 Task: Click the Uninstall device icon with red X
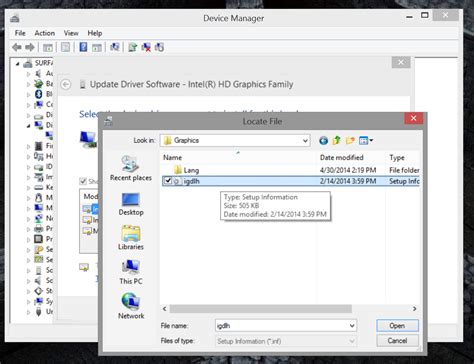coord(146,47)
